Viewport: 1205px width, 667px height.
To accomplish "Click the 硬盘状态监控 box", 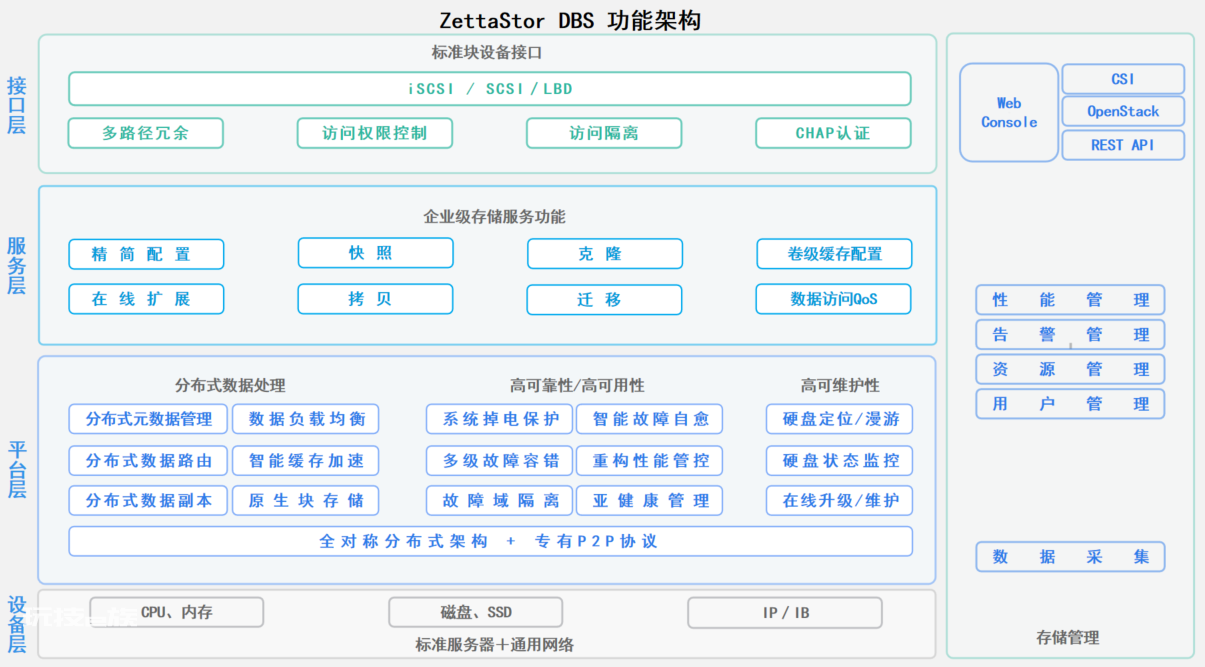I will tap(840, 460).
